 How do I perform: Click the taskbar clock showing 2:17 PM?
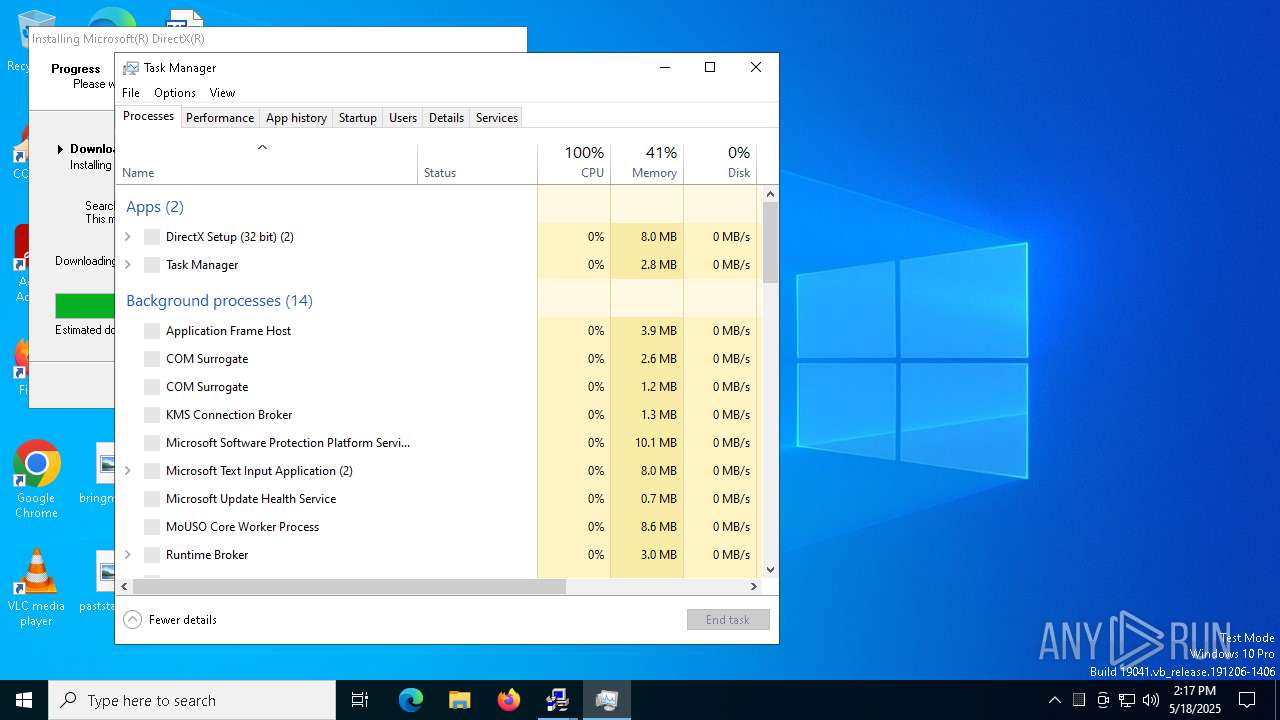click(x=1195, y=700)
